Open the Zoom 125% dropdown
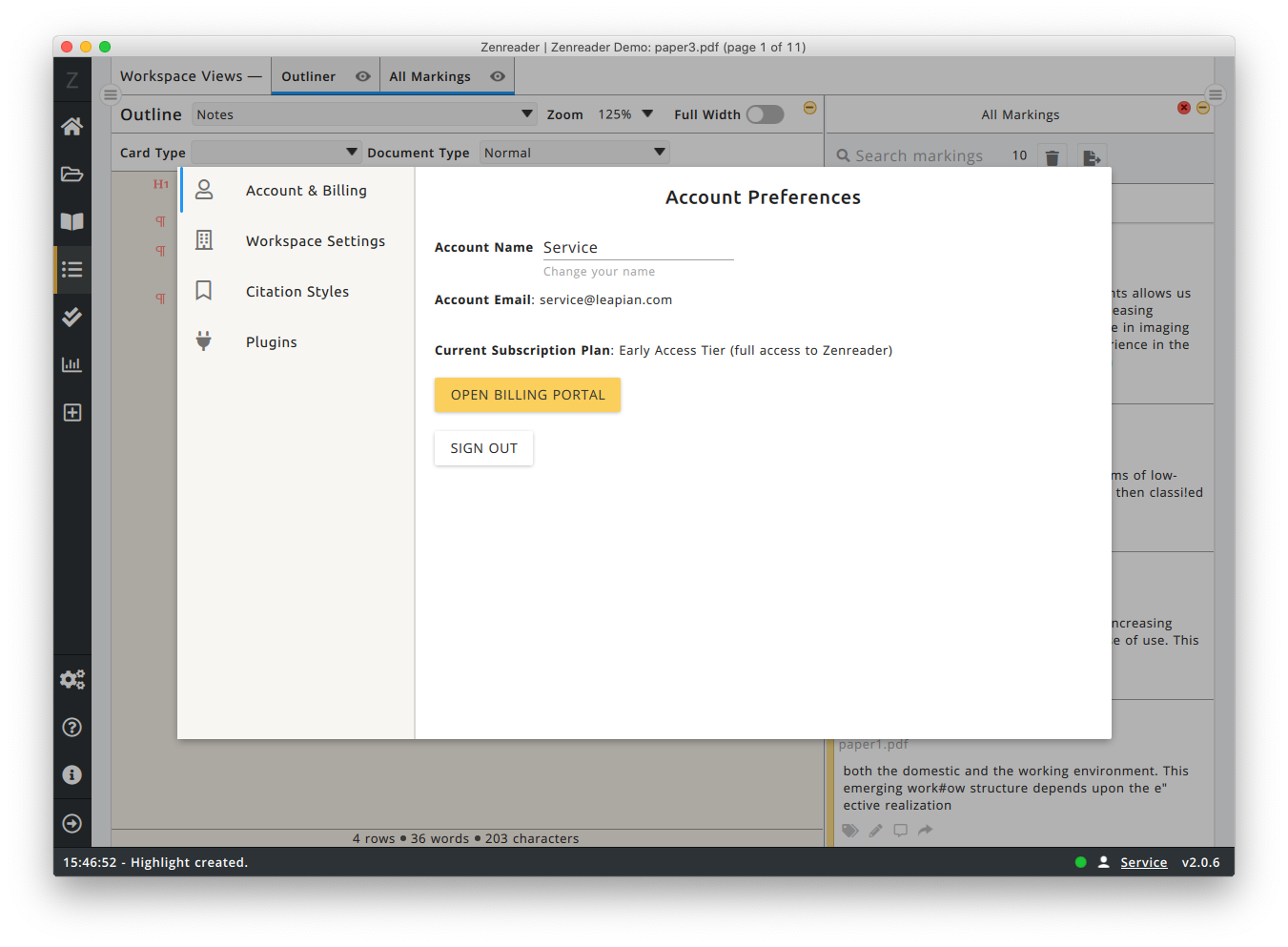This screenshot has height=947, width=1288. point(625,114)
